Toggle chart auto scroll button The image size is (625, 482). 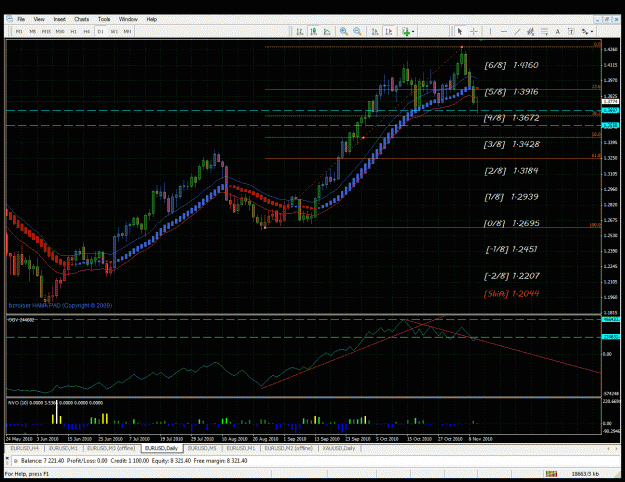tap(375, 31)
